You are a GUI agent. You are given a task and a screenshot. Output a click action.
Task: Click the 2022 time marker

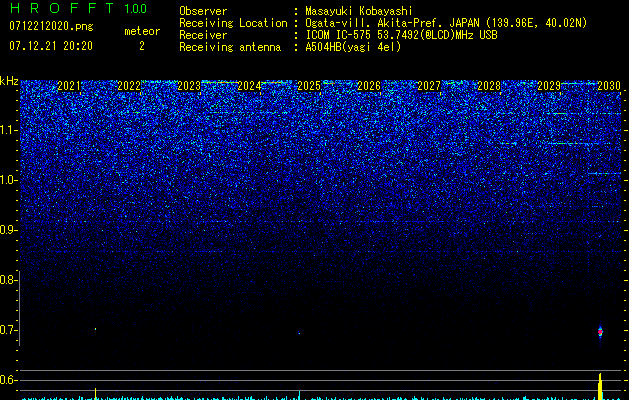click(x=129, y=86)
